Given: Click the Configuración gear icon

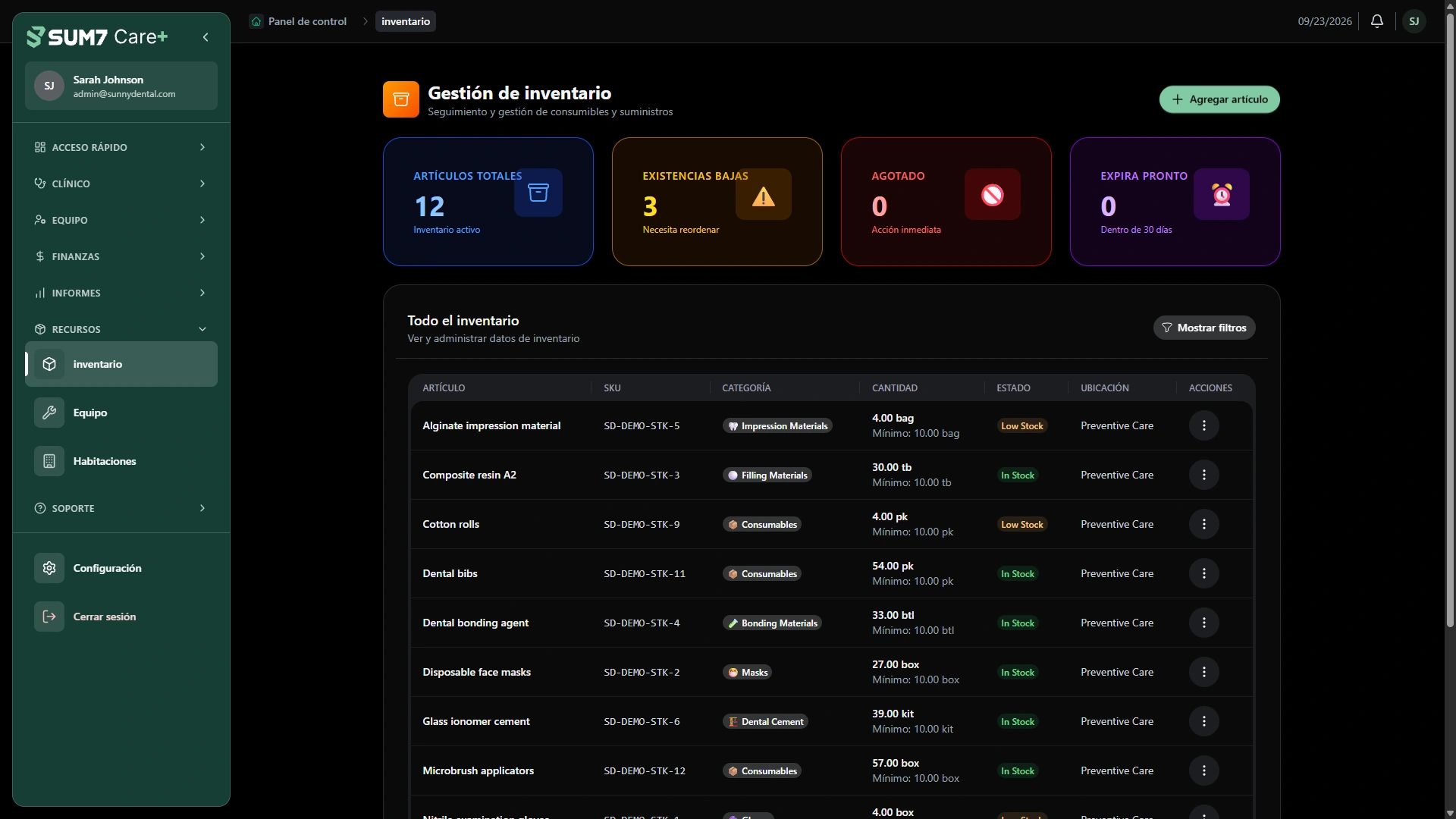Looking at the screenshot, I should point(49,568).
